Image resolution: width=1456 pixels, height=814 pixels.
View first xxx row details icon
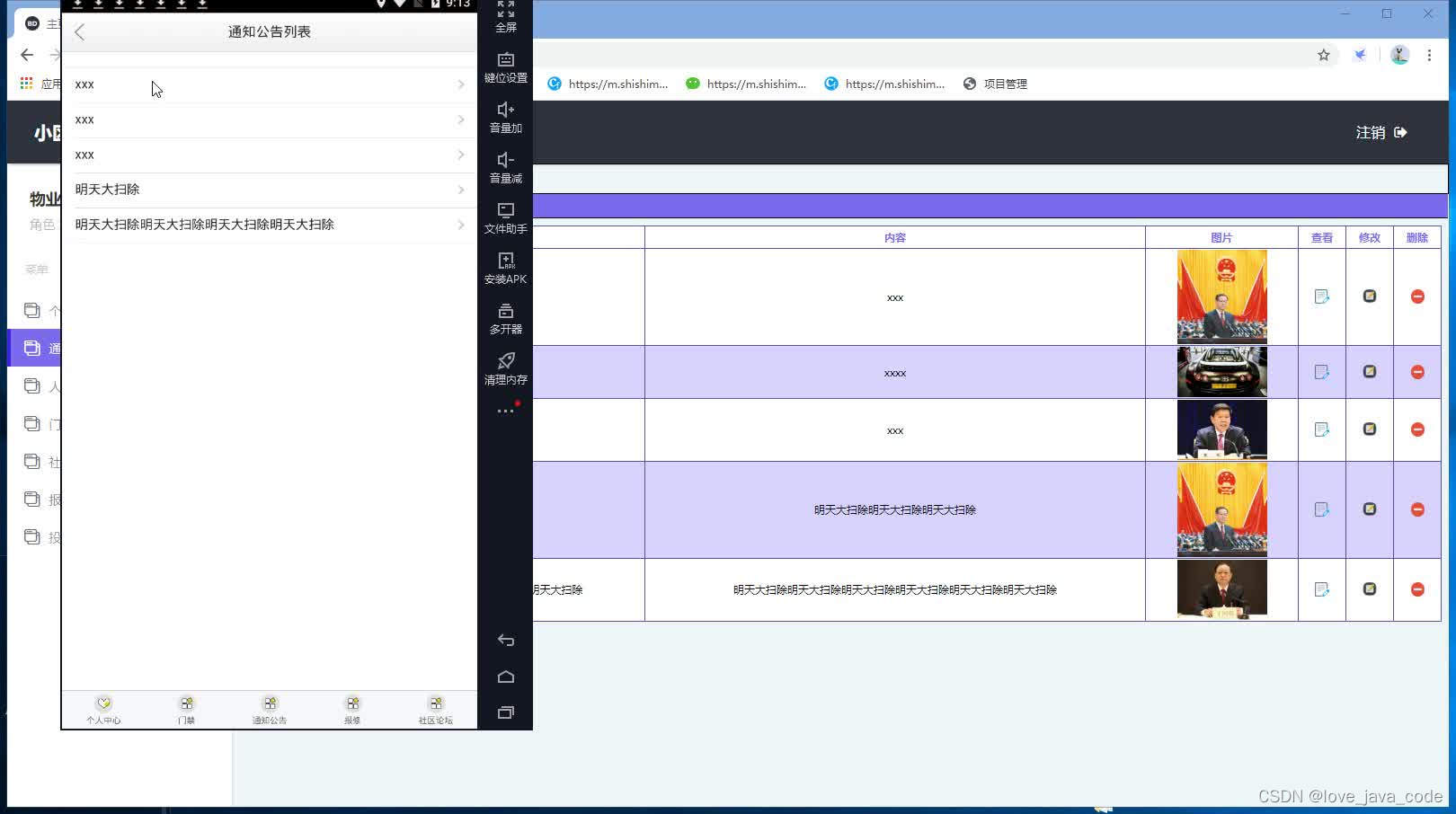(1321, 296)
